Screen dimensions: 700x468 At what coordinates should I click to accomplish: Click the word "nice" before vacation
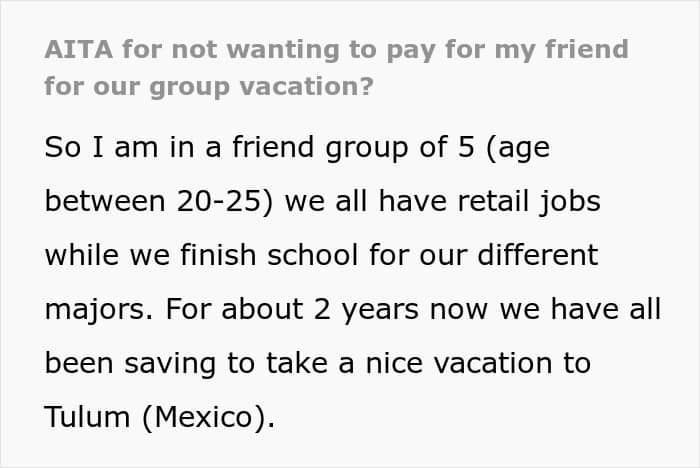(x=394, y=363)
